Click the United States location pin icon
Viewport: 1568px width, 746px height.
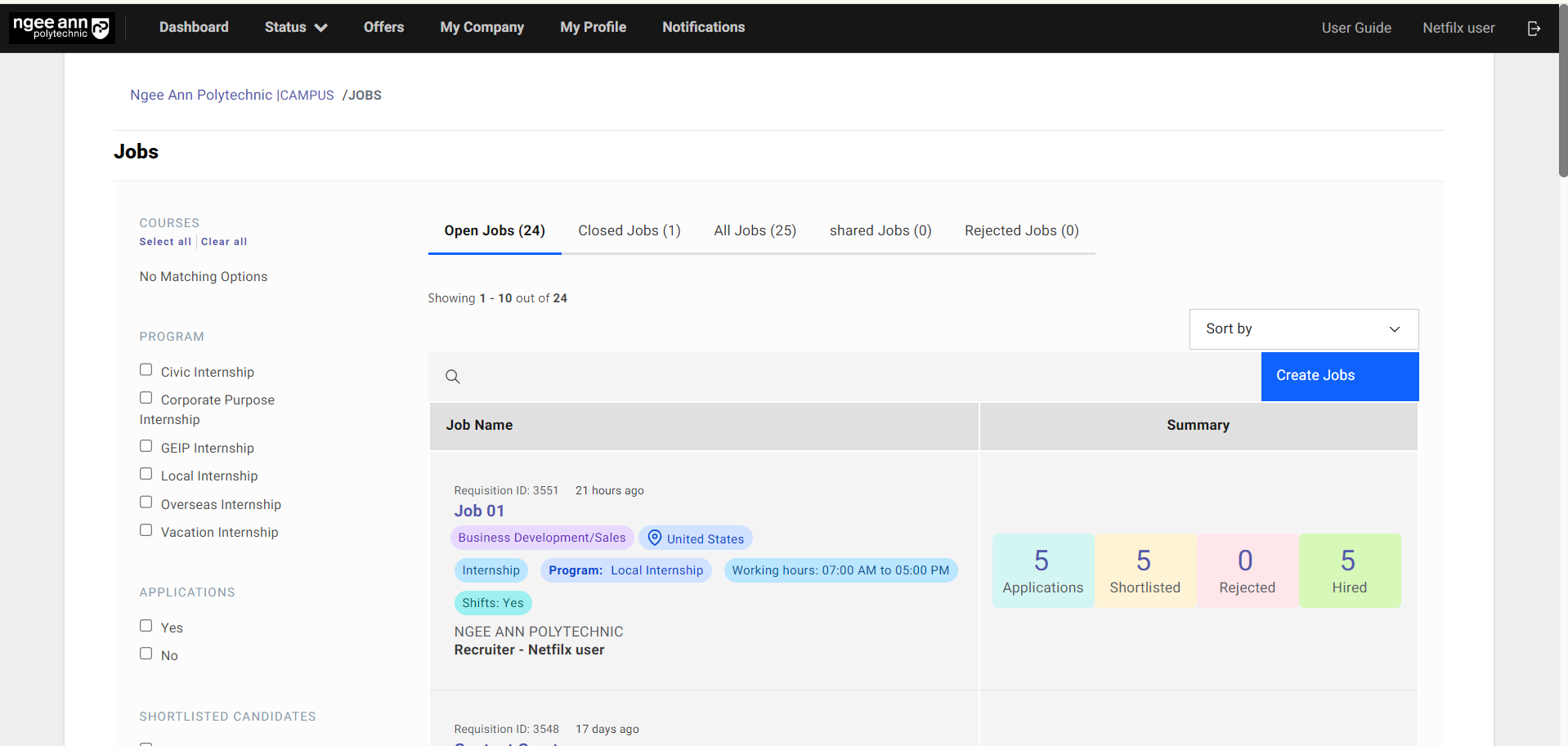[x=654, y=538]
